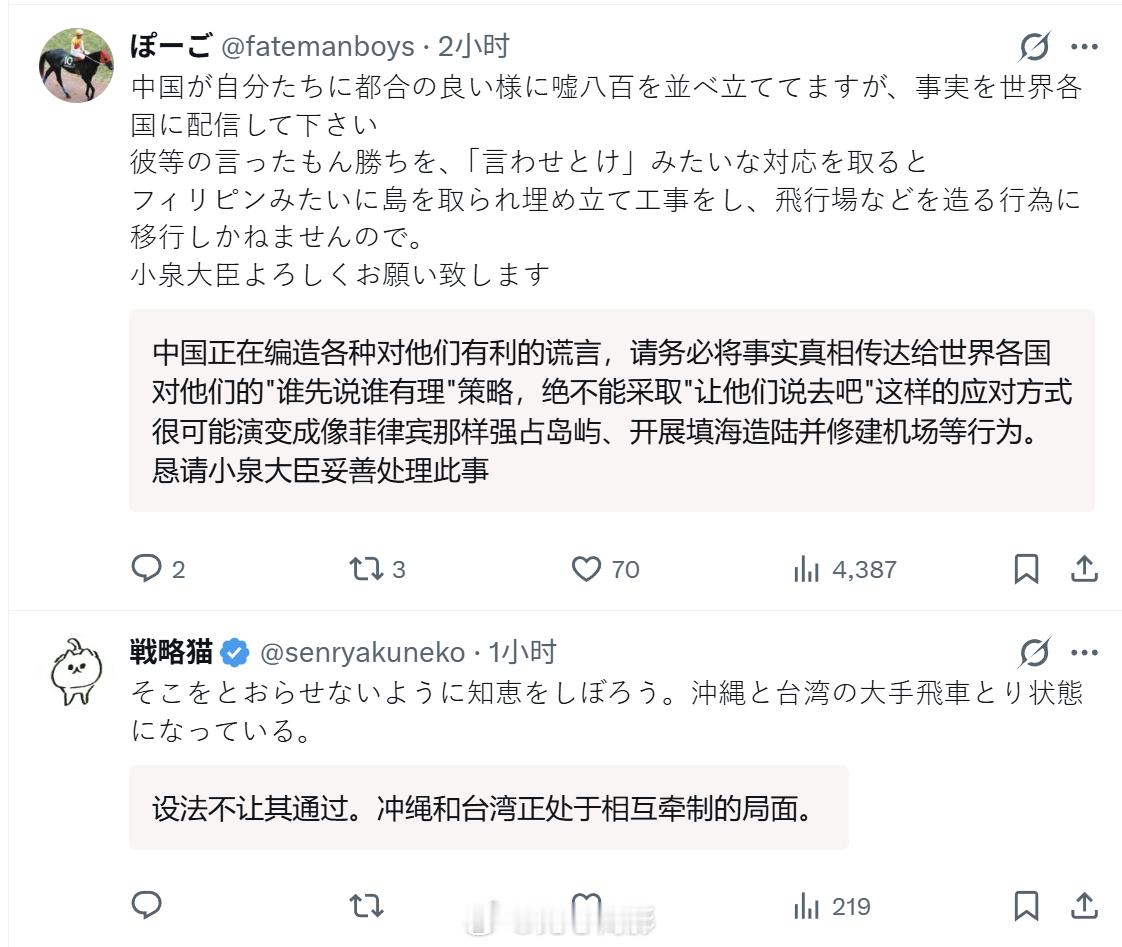Click the 戦略猫 verified badge
The height and width of the screenshot is (947, 1122).
tap(234, 653)
